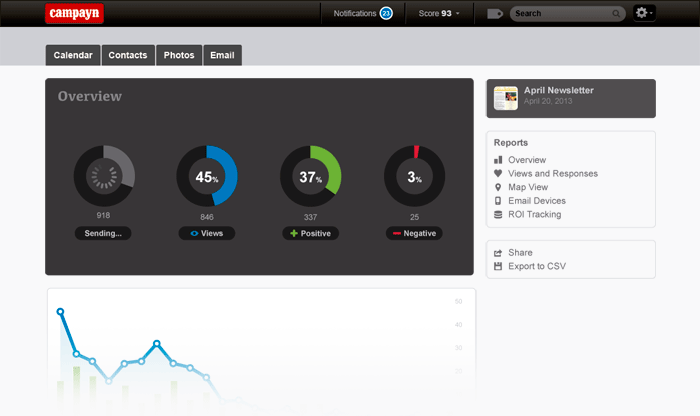The image size is (700, 416).
Task: Click the red minus icon on Negative
Action: click(396, 233)
